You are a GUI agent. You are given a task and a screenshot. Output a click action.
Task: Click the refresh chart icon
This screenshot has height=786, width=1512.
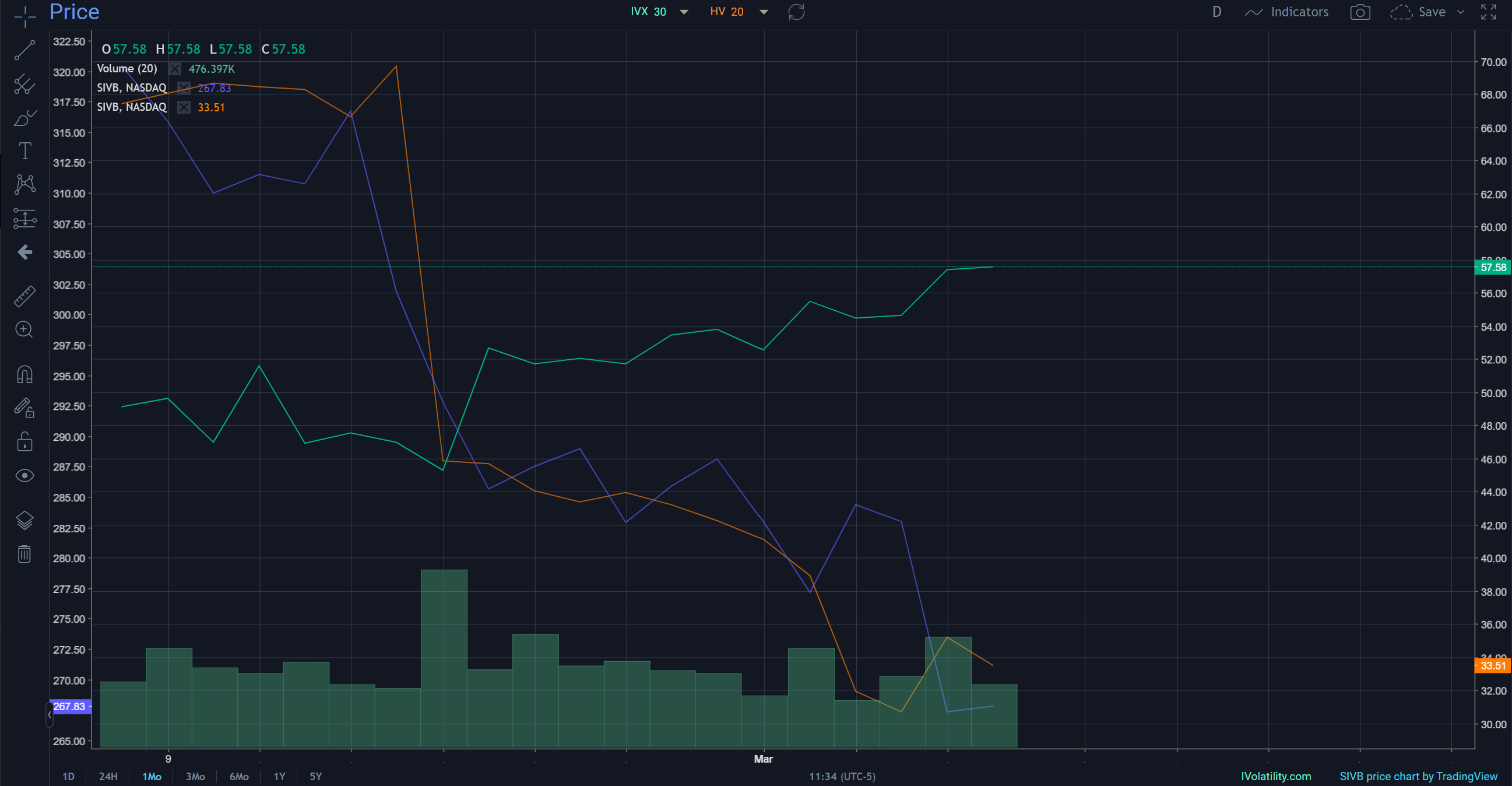tap(796, 12)
